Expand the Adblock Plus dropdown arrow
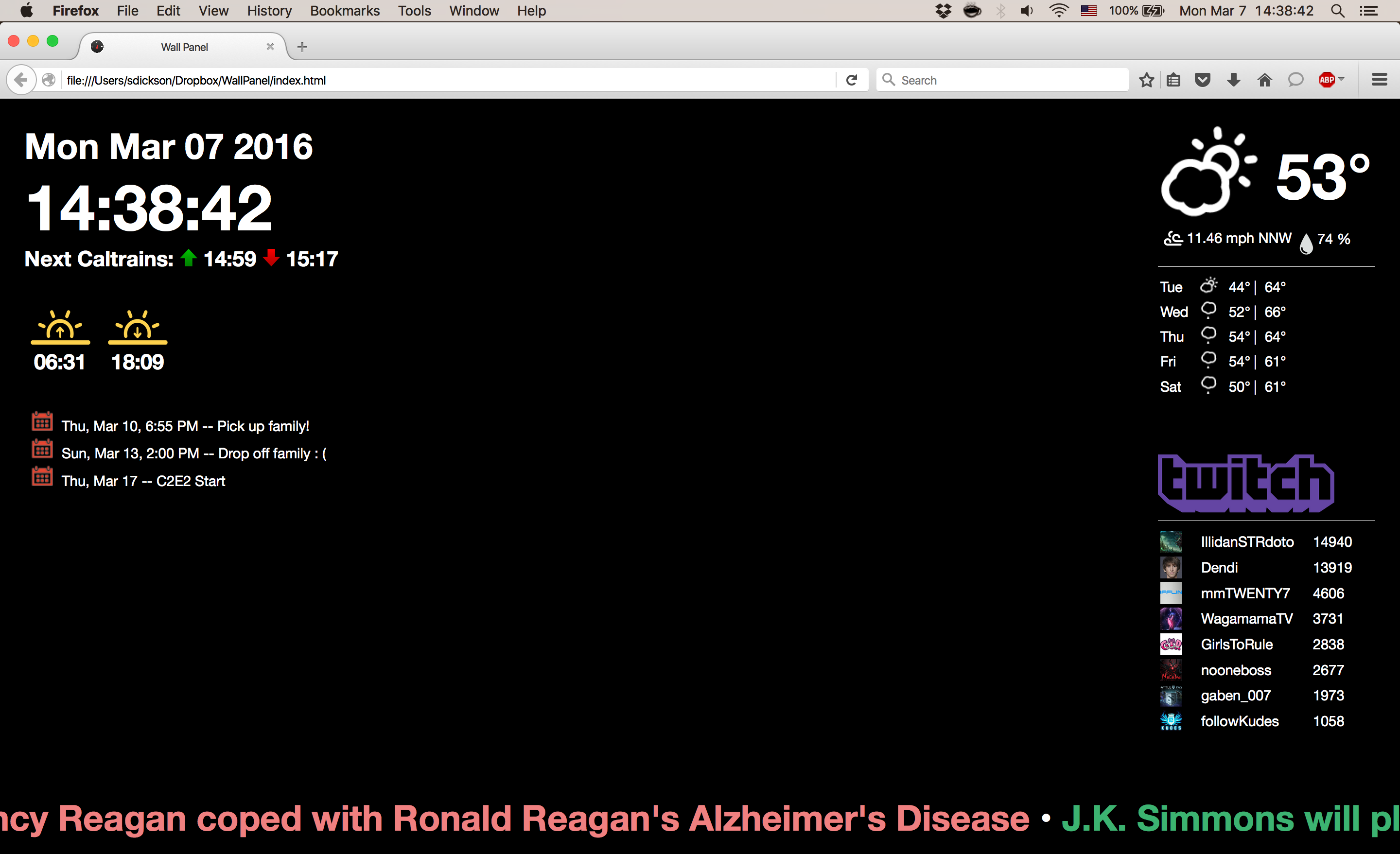 (1342, 79)
